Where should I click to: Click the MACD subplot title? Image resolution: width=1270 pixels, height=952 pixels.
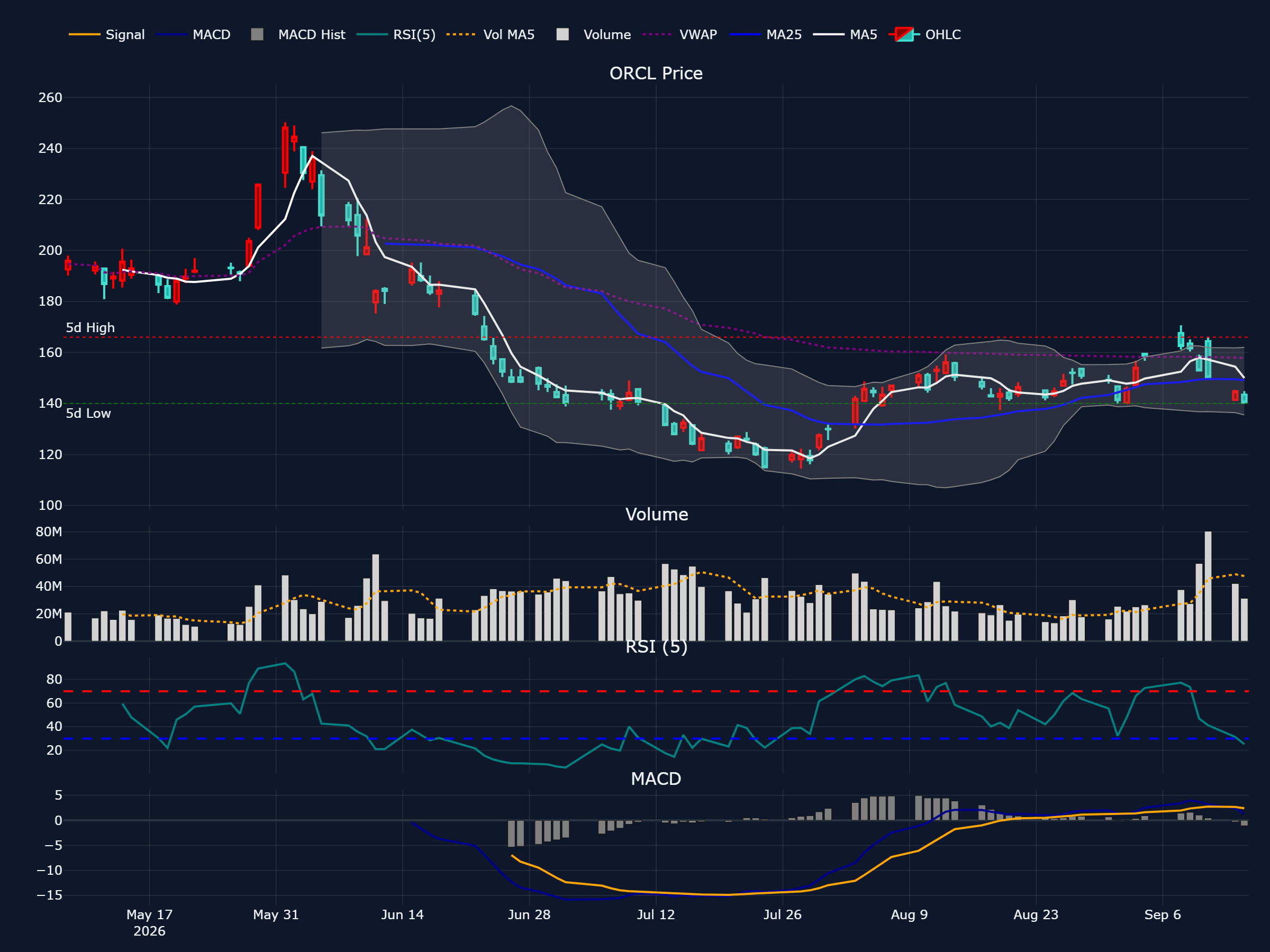tap(656, 779)
